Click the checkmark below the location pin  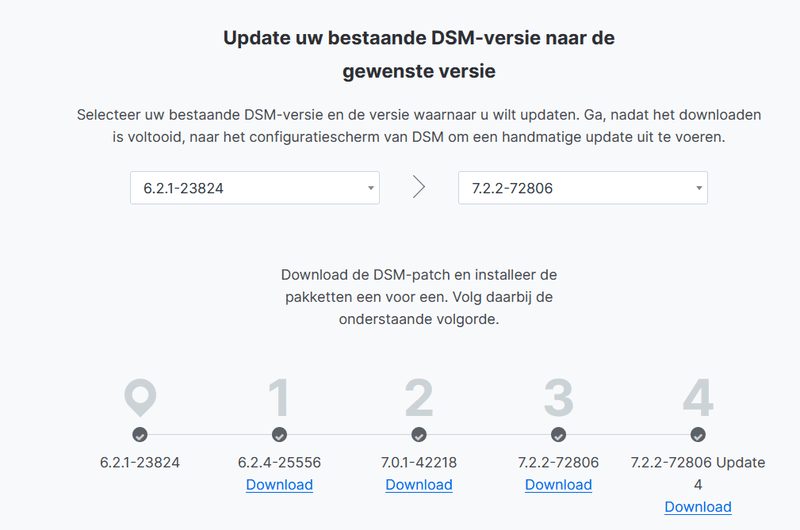[140, 435]
